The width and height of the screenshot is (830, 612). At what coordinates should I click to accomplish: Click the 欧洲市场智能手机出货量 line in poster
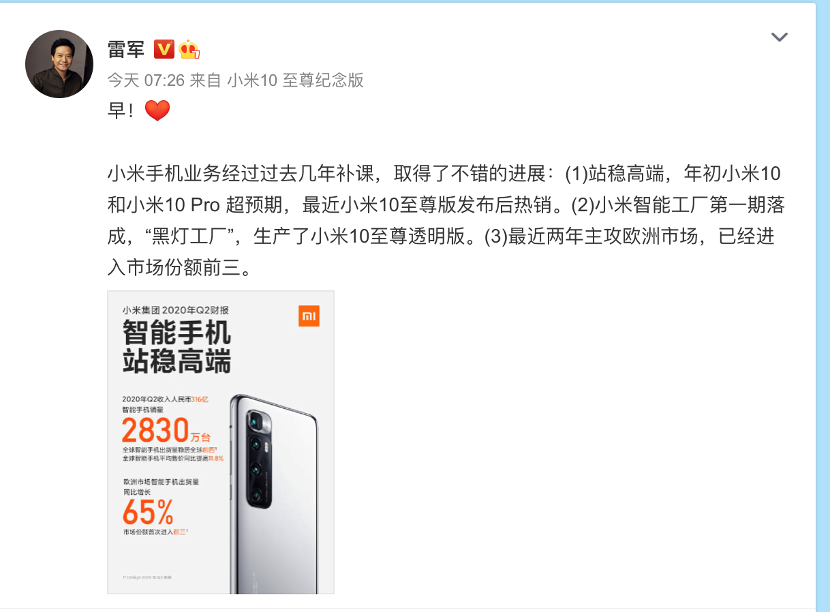(x=161, y=482)
